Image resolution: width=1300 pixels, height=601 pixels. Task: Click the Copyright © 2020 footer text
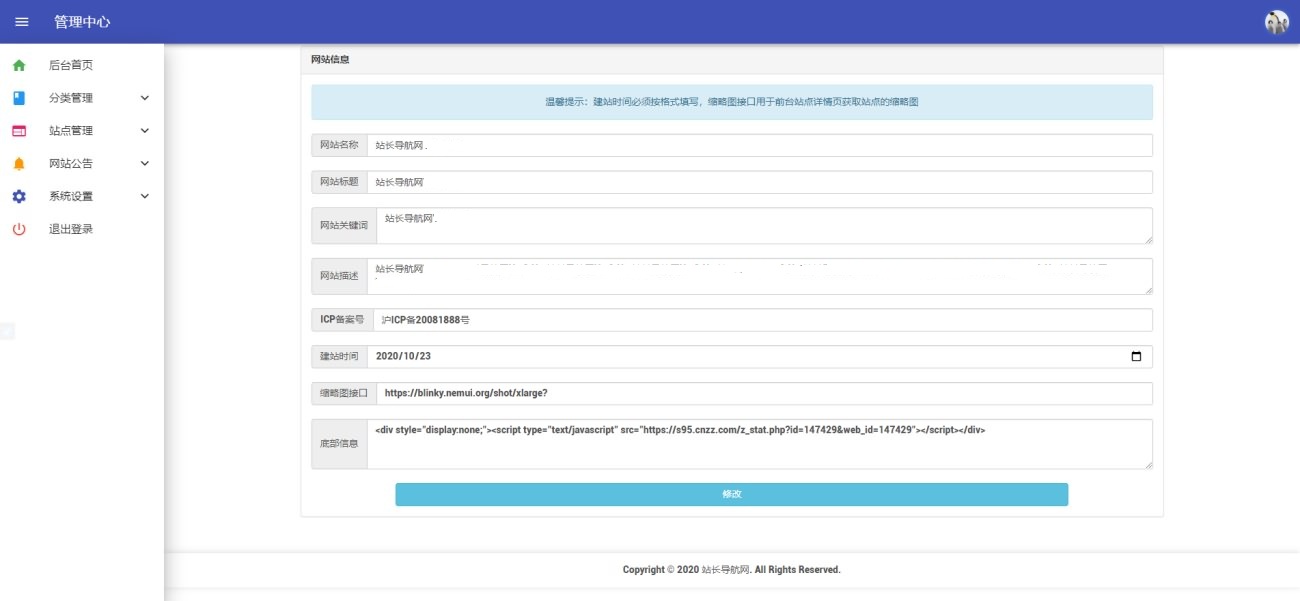point(731,570)
